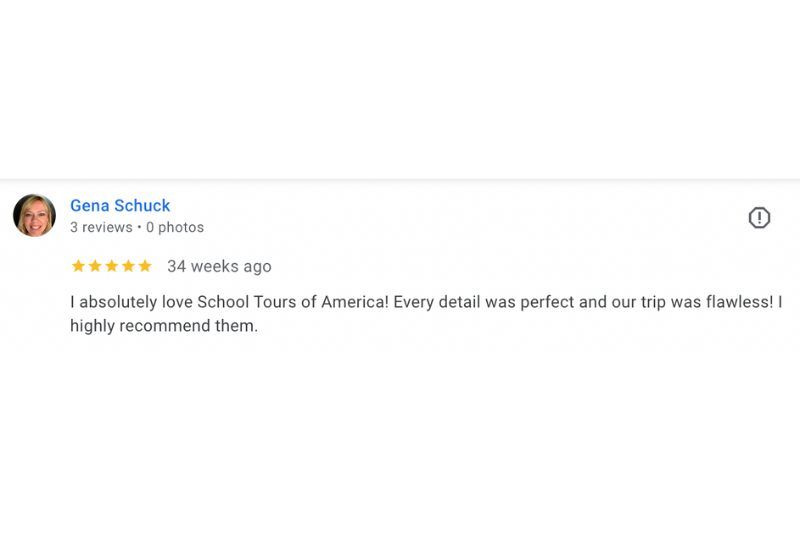Click the word "weeks" in the timestamp
800x533 pixels.
[213, 266]
